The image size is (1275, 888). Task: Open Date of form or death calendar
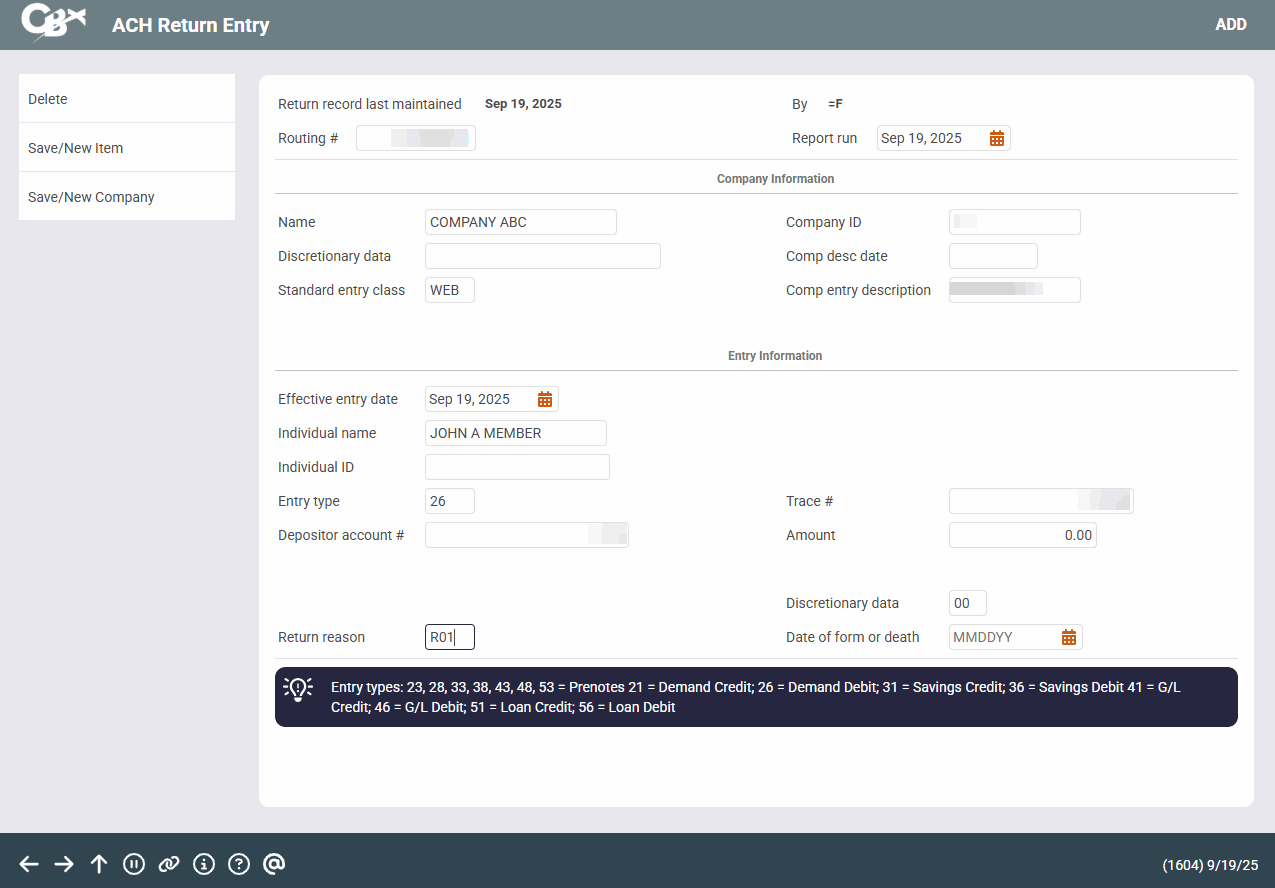pyautogui.click(x=1068, y=637)
